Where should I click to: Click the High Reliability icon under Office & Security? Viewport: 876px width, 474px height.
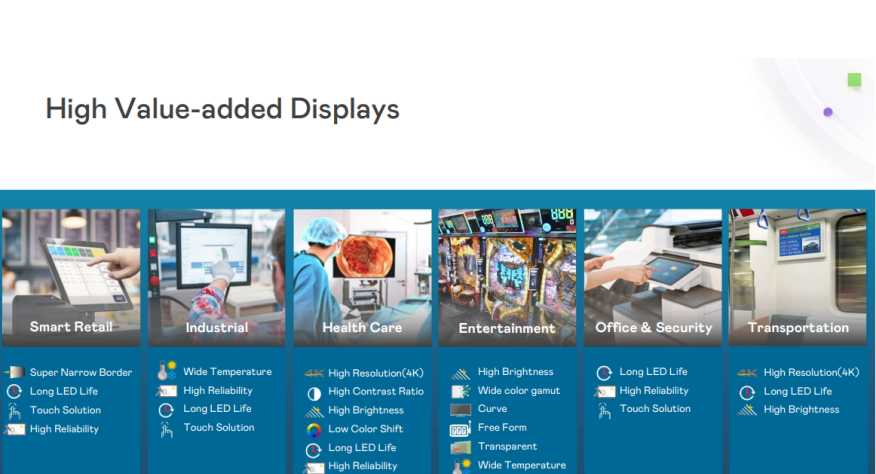pyautogui.click(x=605, y=391)
